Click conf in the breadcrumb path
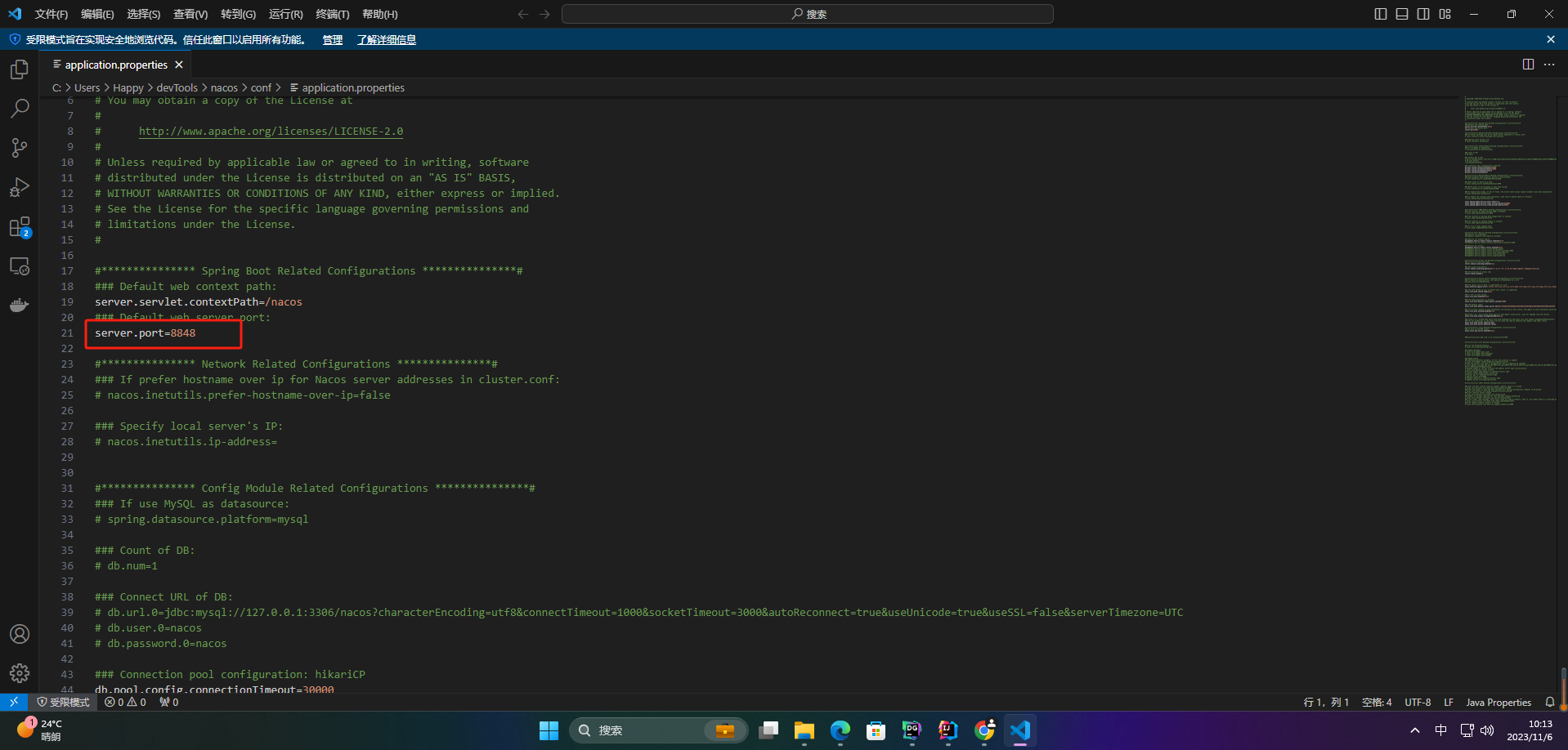 click(261, 87)
